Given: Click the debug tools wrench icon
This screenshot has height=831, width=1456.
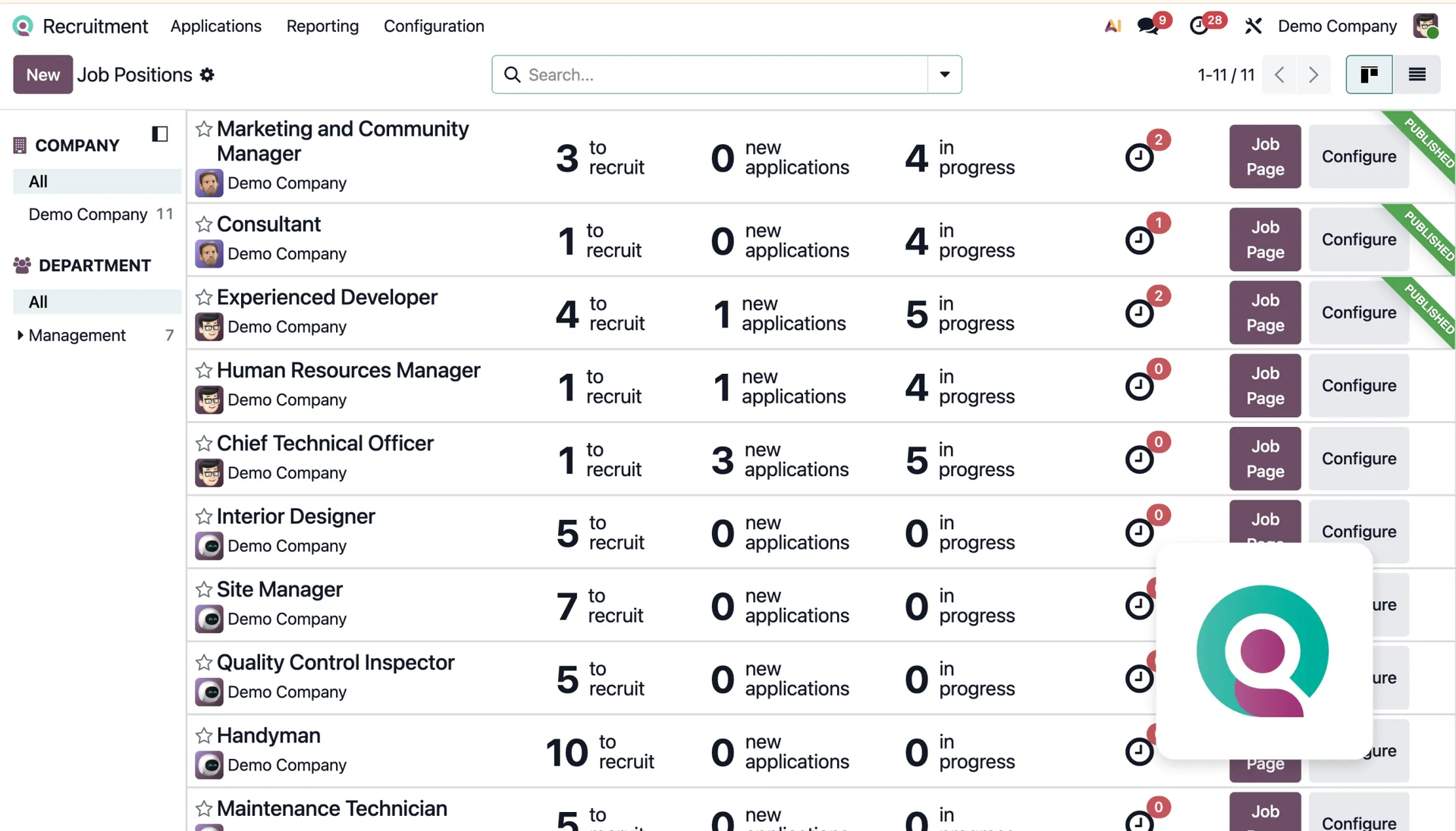Looking at the screenshot, I should click(x=1253, y=27).
